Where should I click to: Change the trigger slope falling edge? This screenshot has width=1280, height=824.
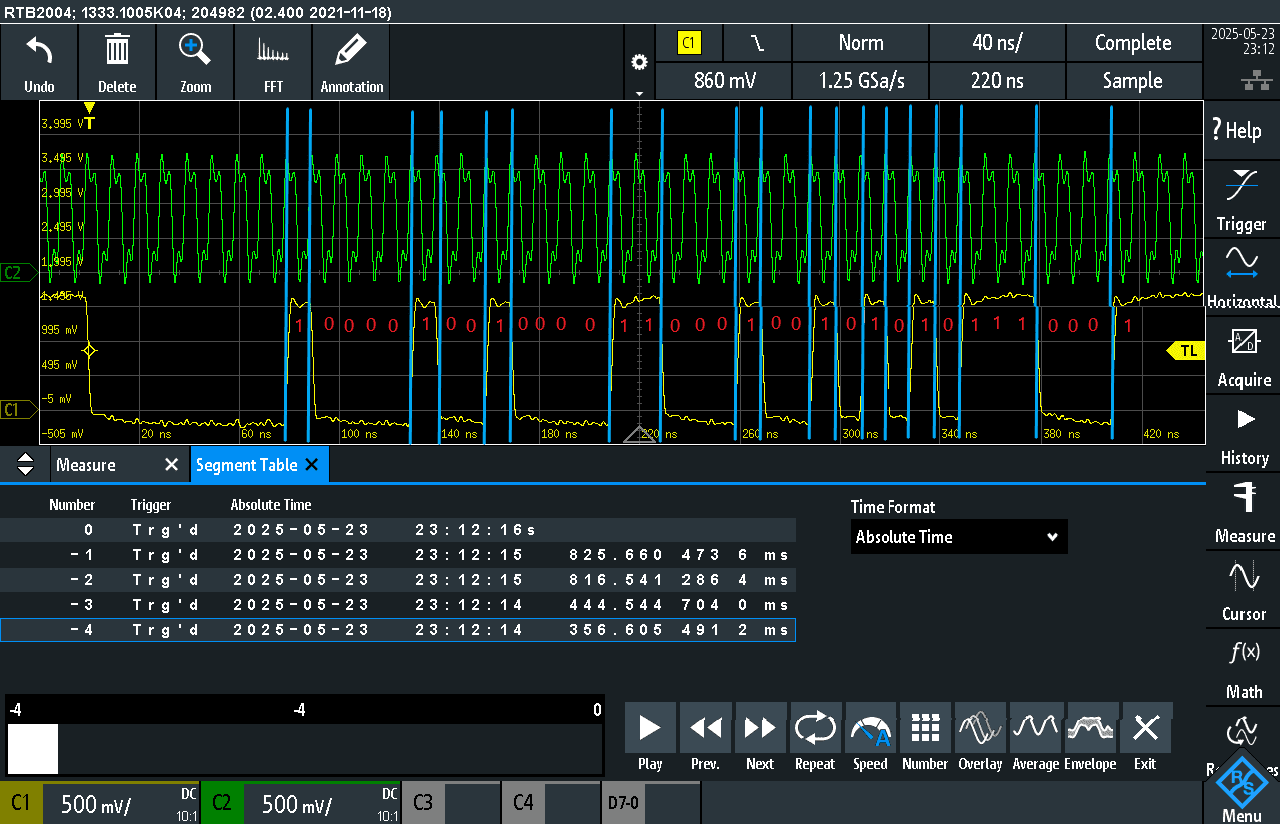coord(758,43)
